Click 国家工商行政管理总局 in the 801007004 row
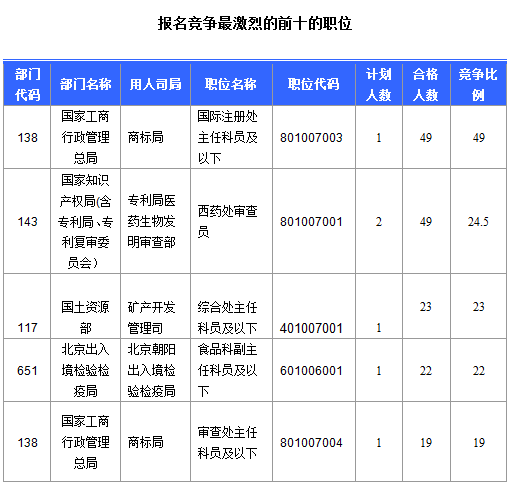 point(85,442)
